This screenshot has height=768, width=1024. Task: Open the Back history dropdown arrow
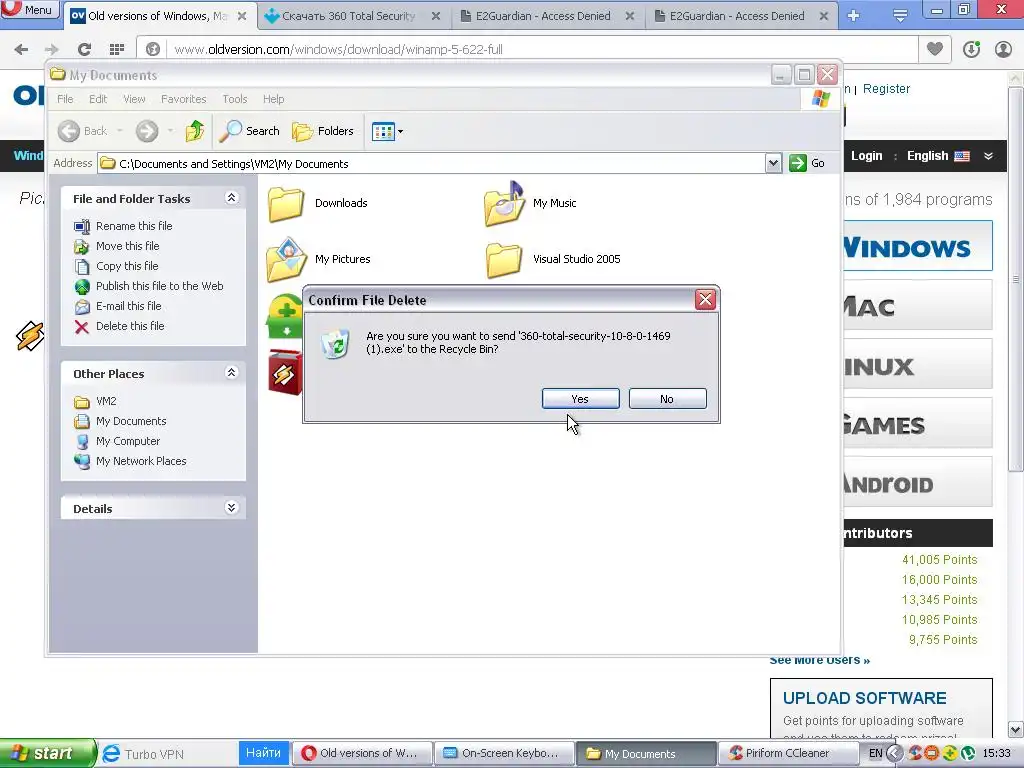(120, 131)
